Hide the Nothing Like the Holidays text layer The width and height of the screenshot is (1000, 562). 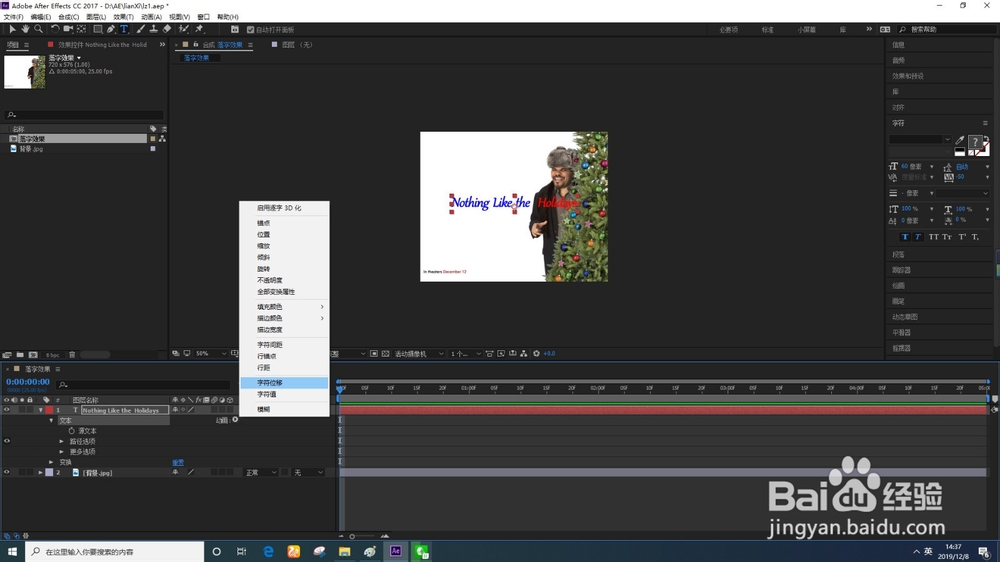pos(7,410)
